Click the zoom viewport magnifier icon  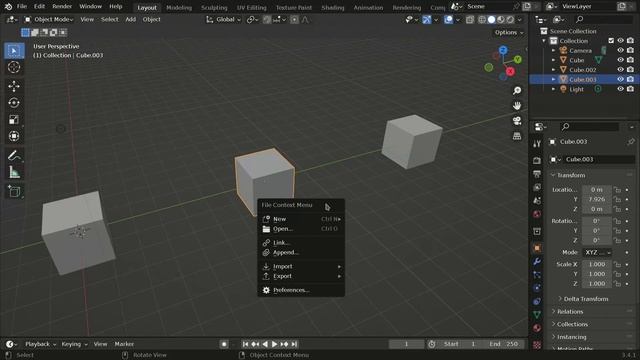click(x=517, y=91)
